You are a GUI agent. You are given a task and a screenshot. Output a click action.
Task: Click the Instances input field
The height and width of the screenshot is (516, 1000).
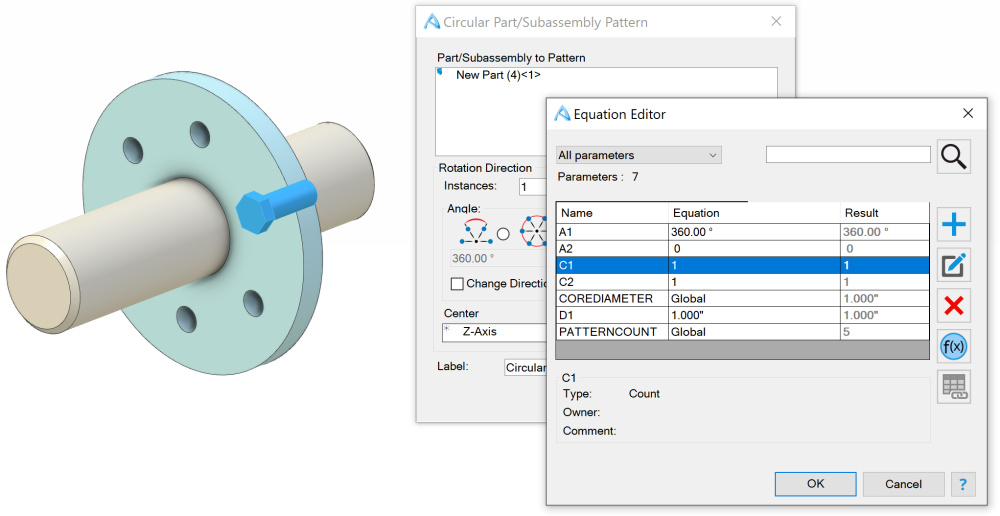[x=533, y=187]
